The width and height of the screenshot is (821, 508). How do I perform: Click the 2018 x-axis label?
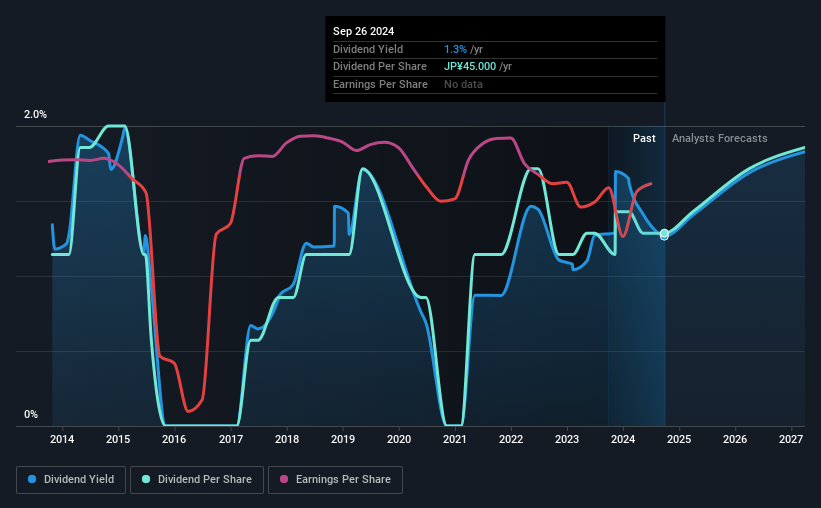[287, 439]
